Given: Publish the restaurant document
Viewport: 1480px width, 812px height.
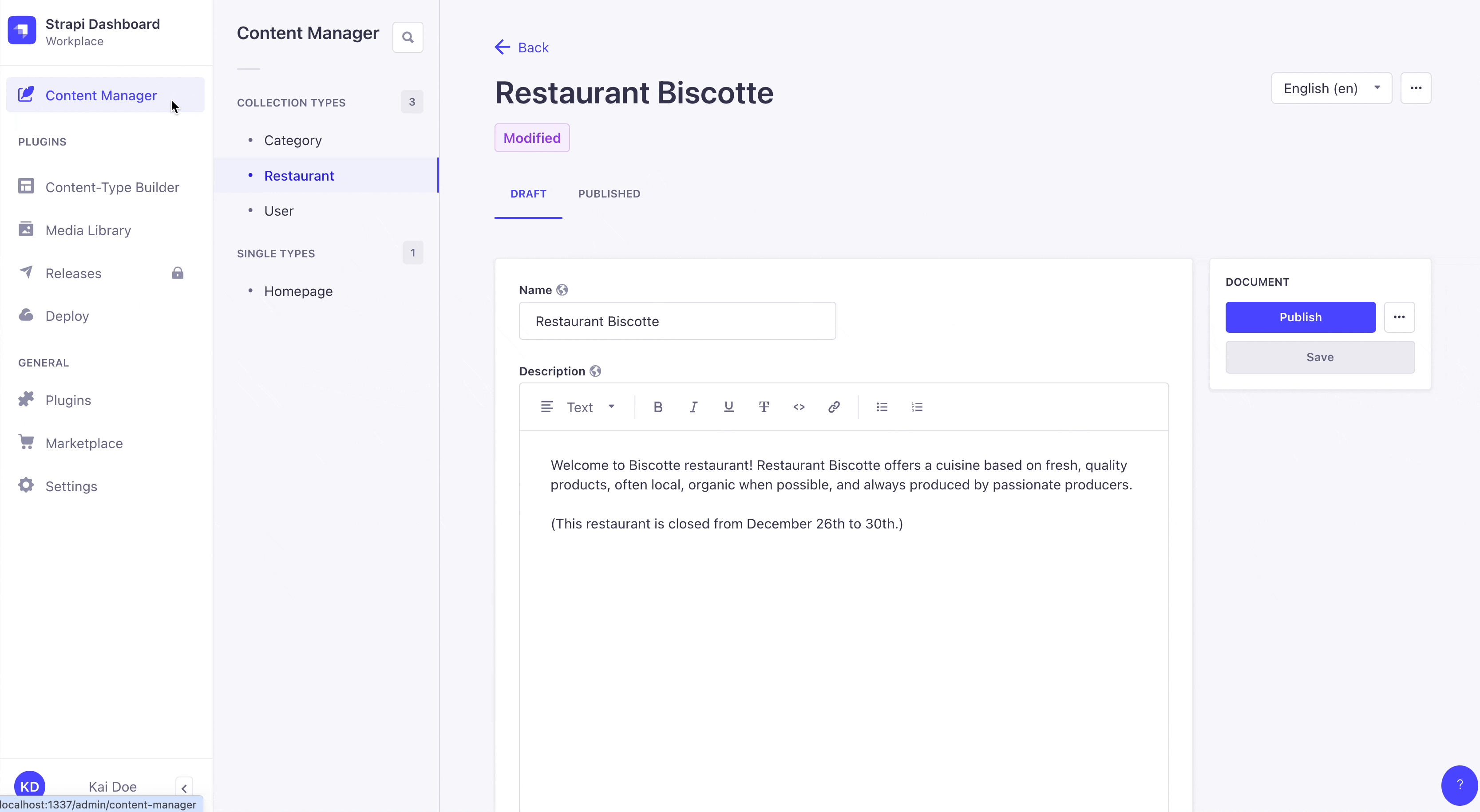Looking at the screenshot, I should 1300,317.
